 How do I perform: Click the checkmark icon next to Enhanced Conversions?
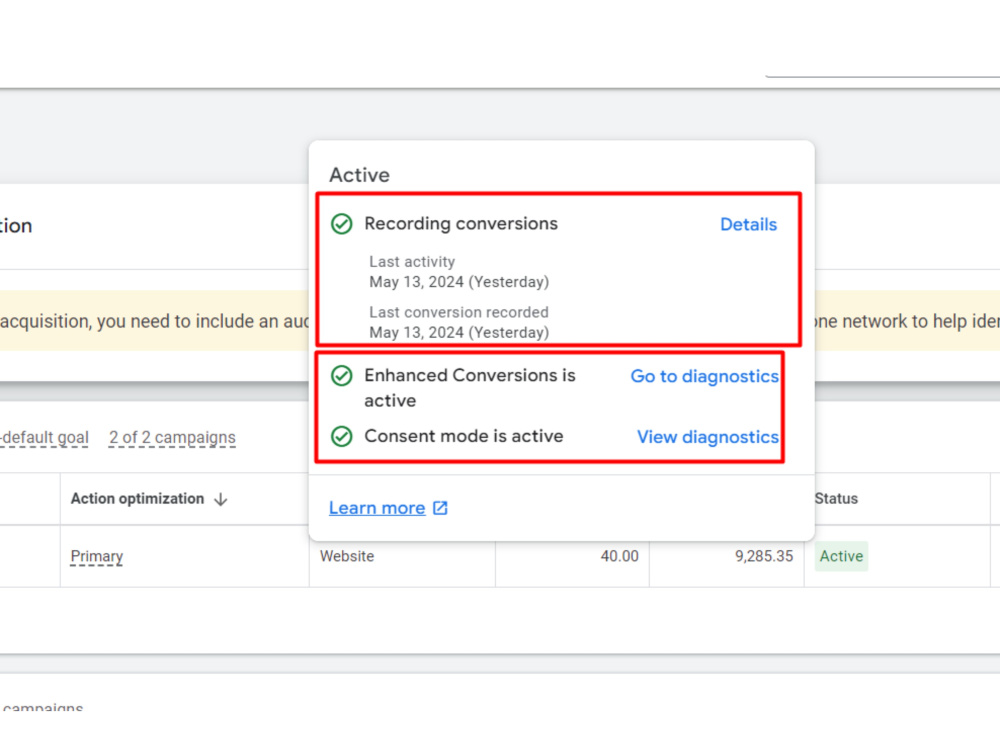[341, 376]
